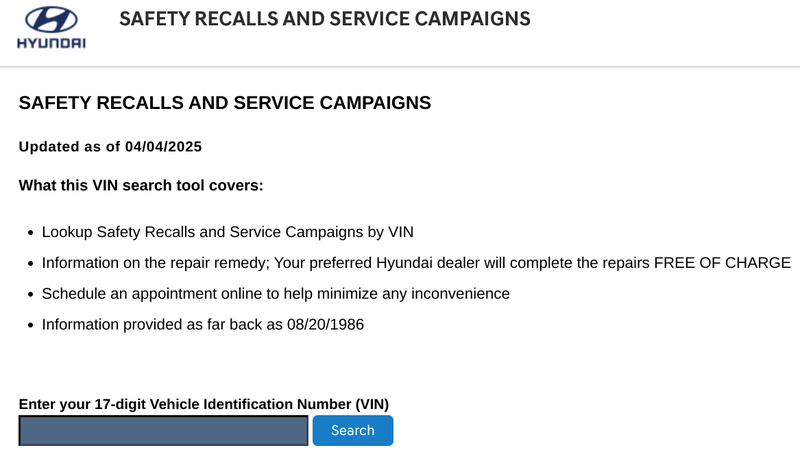Click the repair remedy information bullet
The image size is (800, 459).
tap(416, 263)
